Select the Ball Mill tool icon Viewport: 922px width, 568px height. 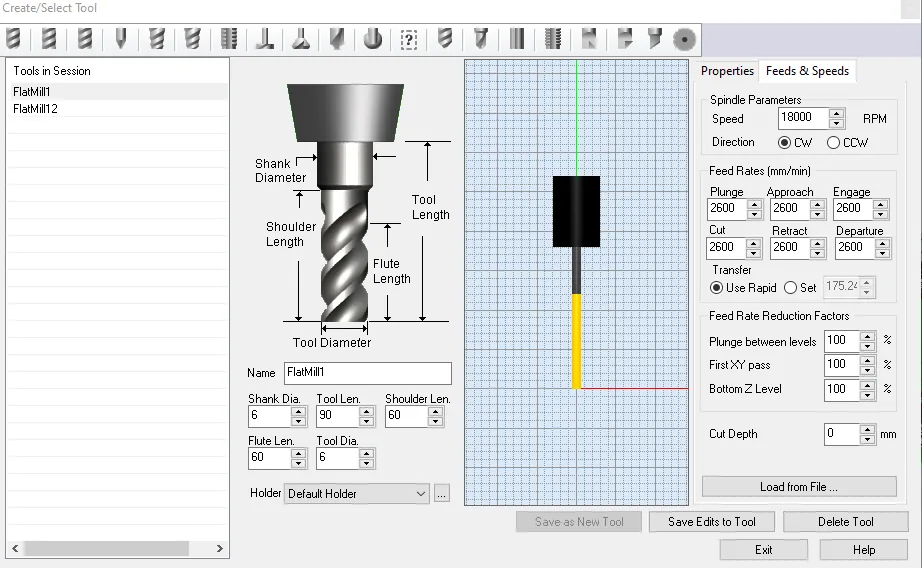click(14, 39)
